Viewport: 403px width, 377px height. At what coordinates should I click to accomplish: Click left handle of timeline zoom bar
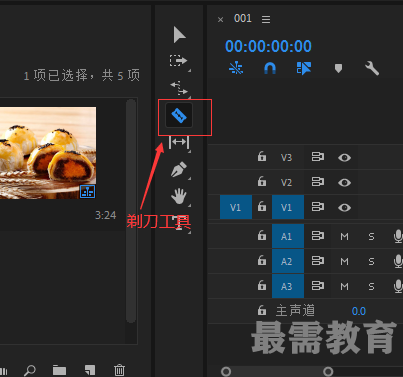(x=226, y=371)
